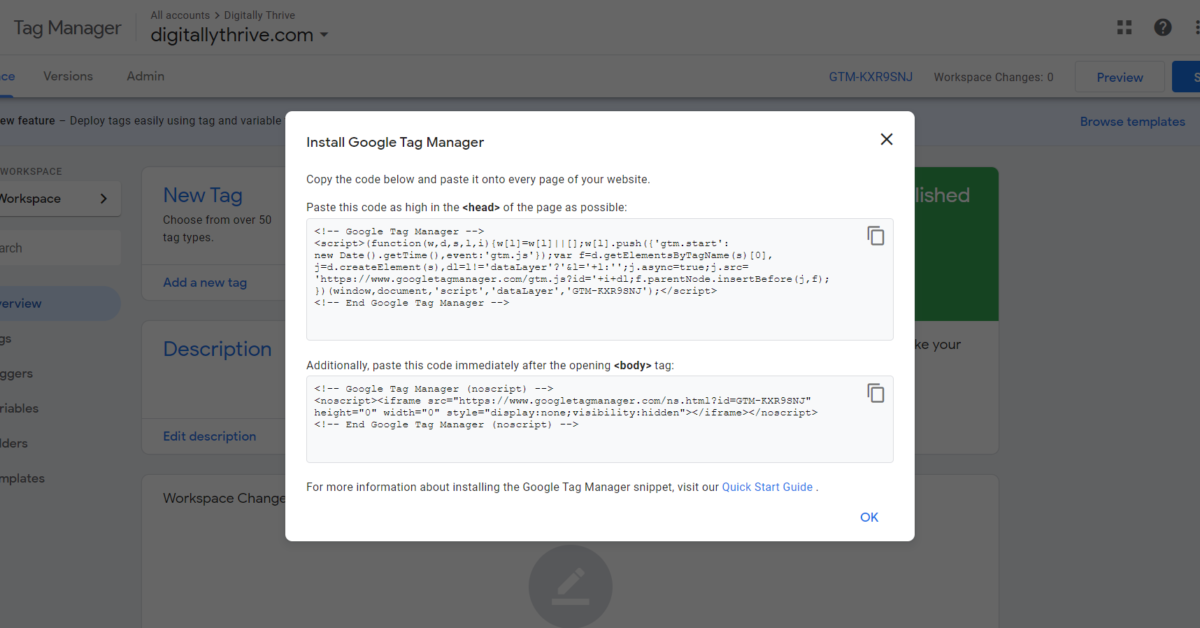This screenshot has width=1200, height=628.
Task: Click the pencil edit icon in Workspace Changes
Action: tap(570, 584)
